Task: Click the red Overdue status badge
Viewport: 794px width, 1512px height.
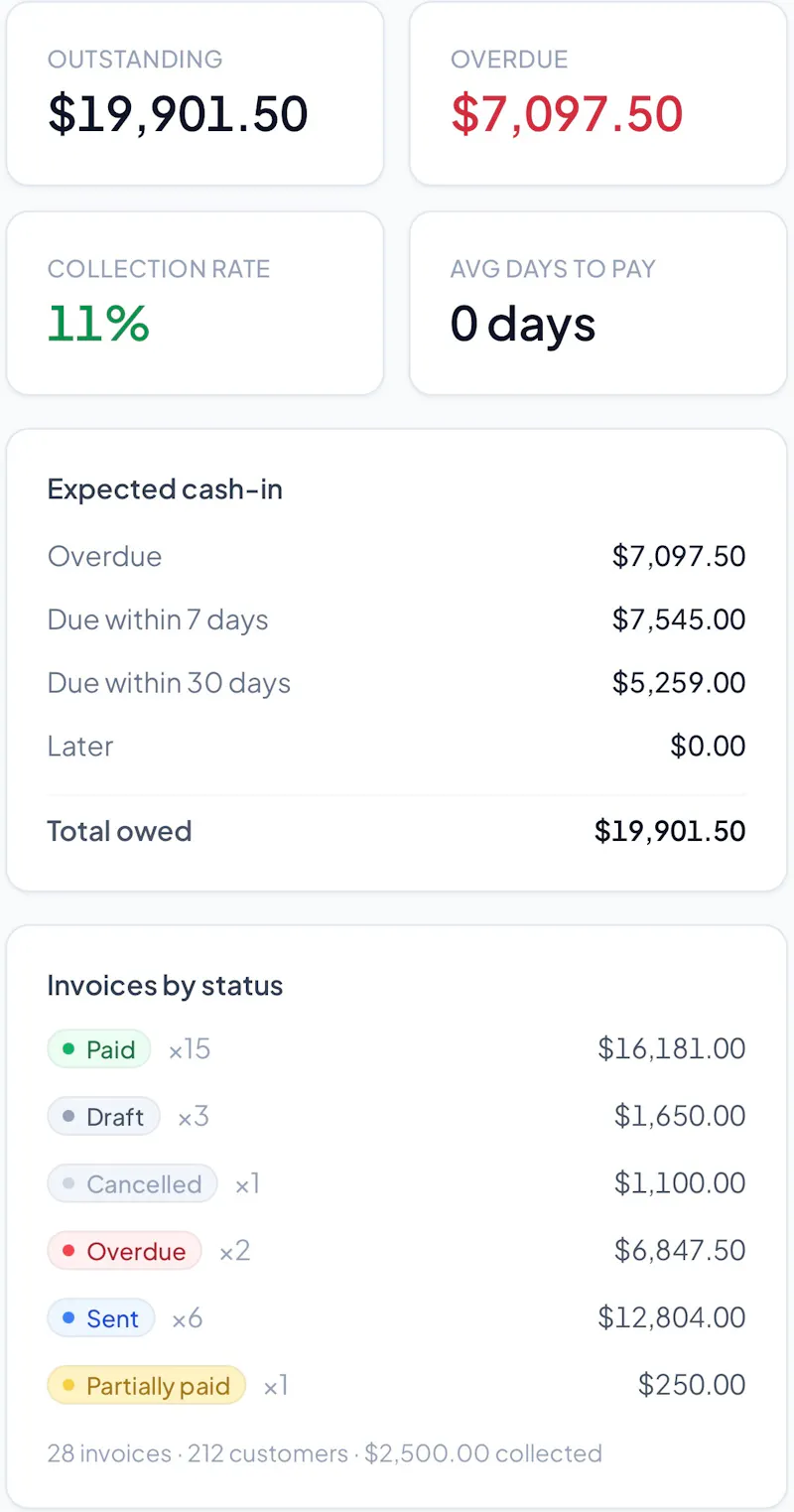Action: tap(124, 1251)
